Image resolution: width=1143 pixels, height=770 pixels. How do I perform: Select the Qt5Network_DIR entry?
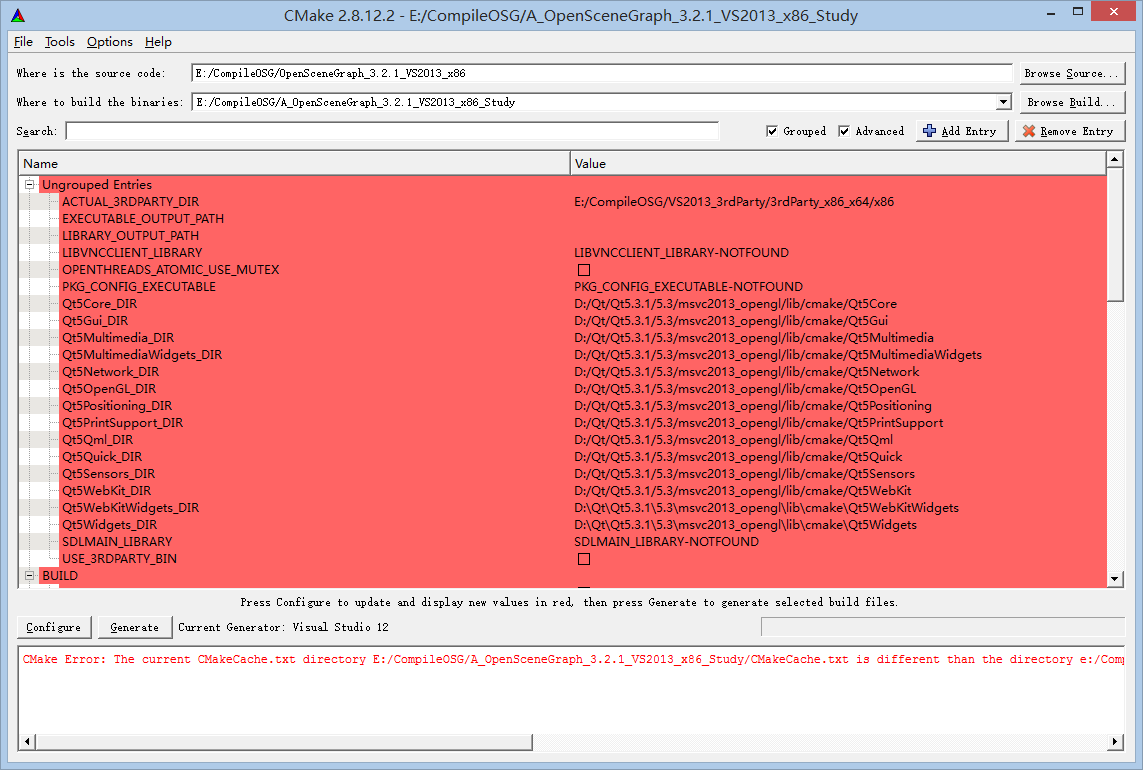point(110,372)
